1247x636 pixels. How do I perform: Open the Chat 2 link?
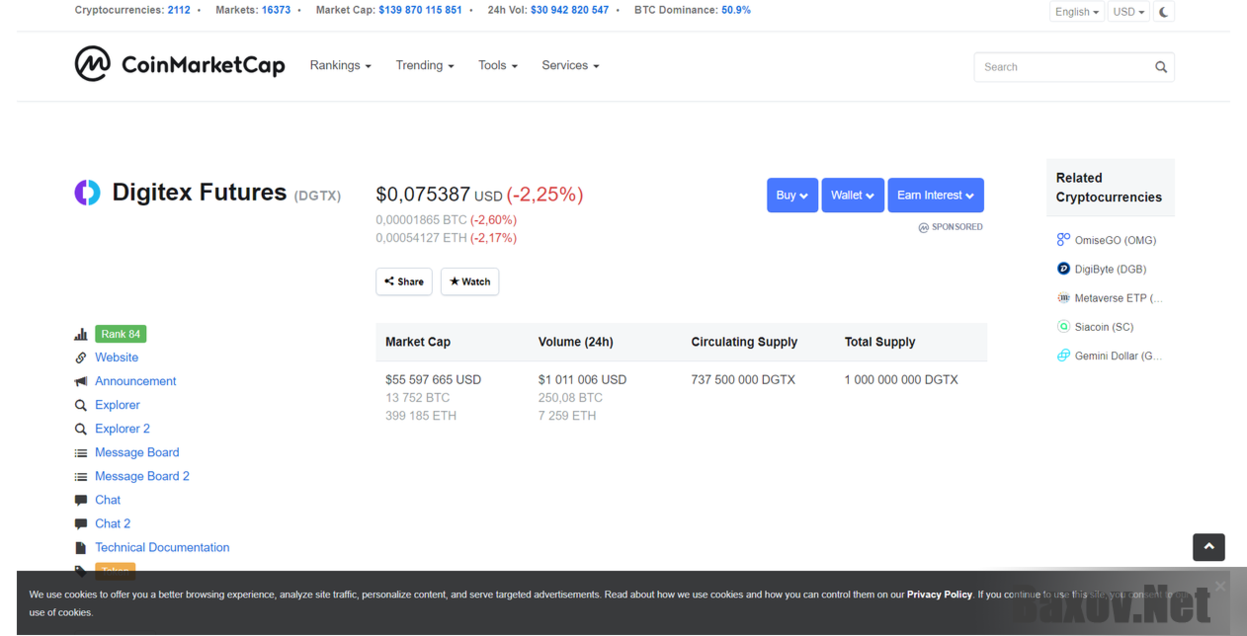tap(113, 524)
